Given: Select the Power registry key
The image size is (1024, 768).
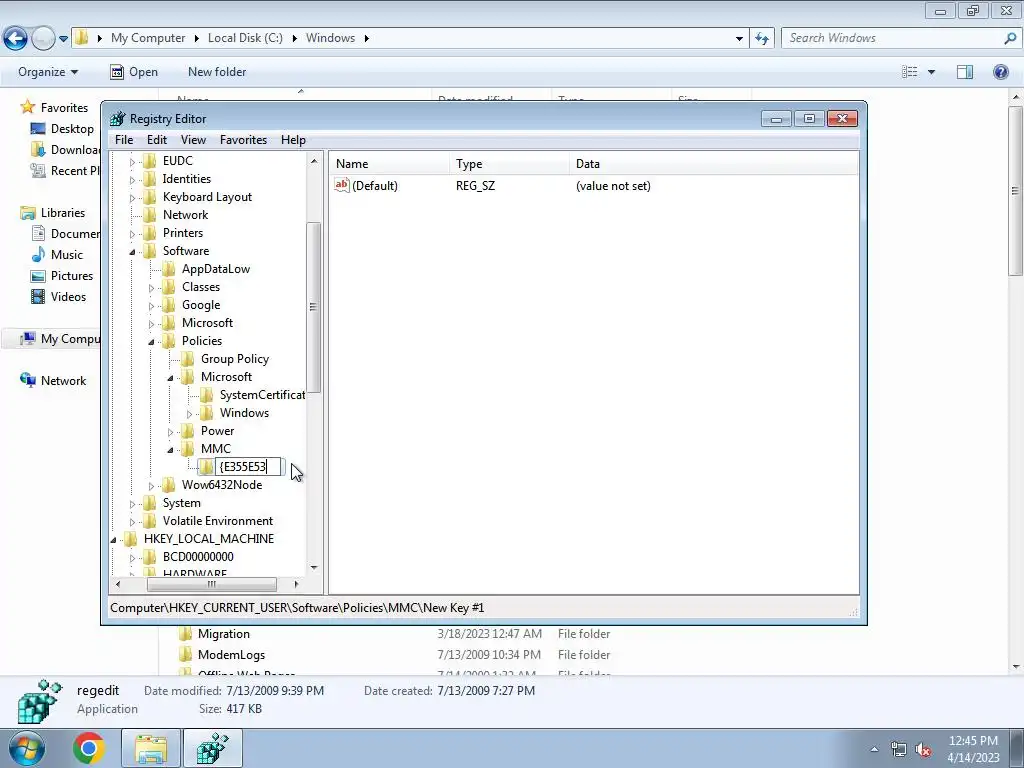Looking at the screenshot, I should tap(217, 431).
